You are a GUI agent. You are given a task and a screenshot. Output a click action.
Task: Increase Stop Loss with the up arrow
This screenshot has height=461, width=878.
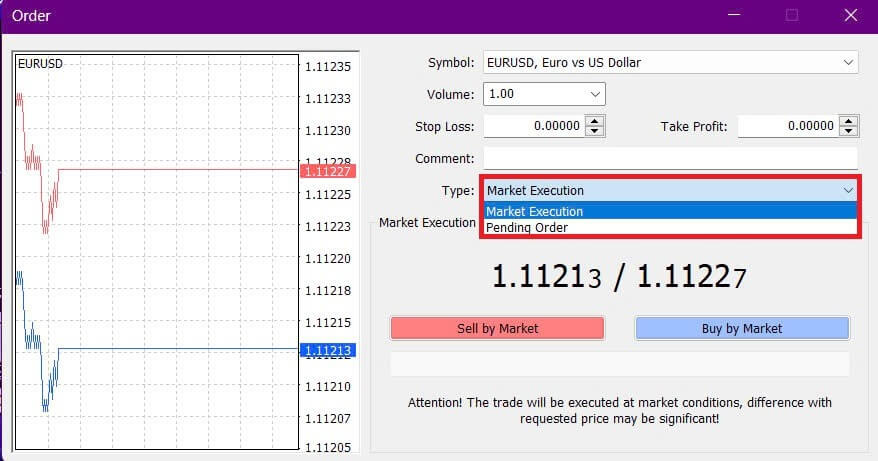pyautogui.click(x=595, y=121)
